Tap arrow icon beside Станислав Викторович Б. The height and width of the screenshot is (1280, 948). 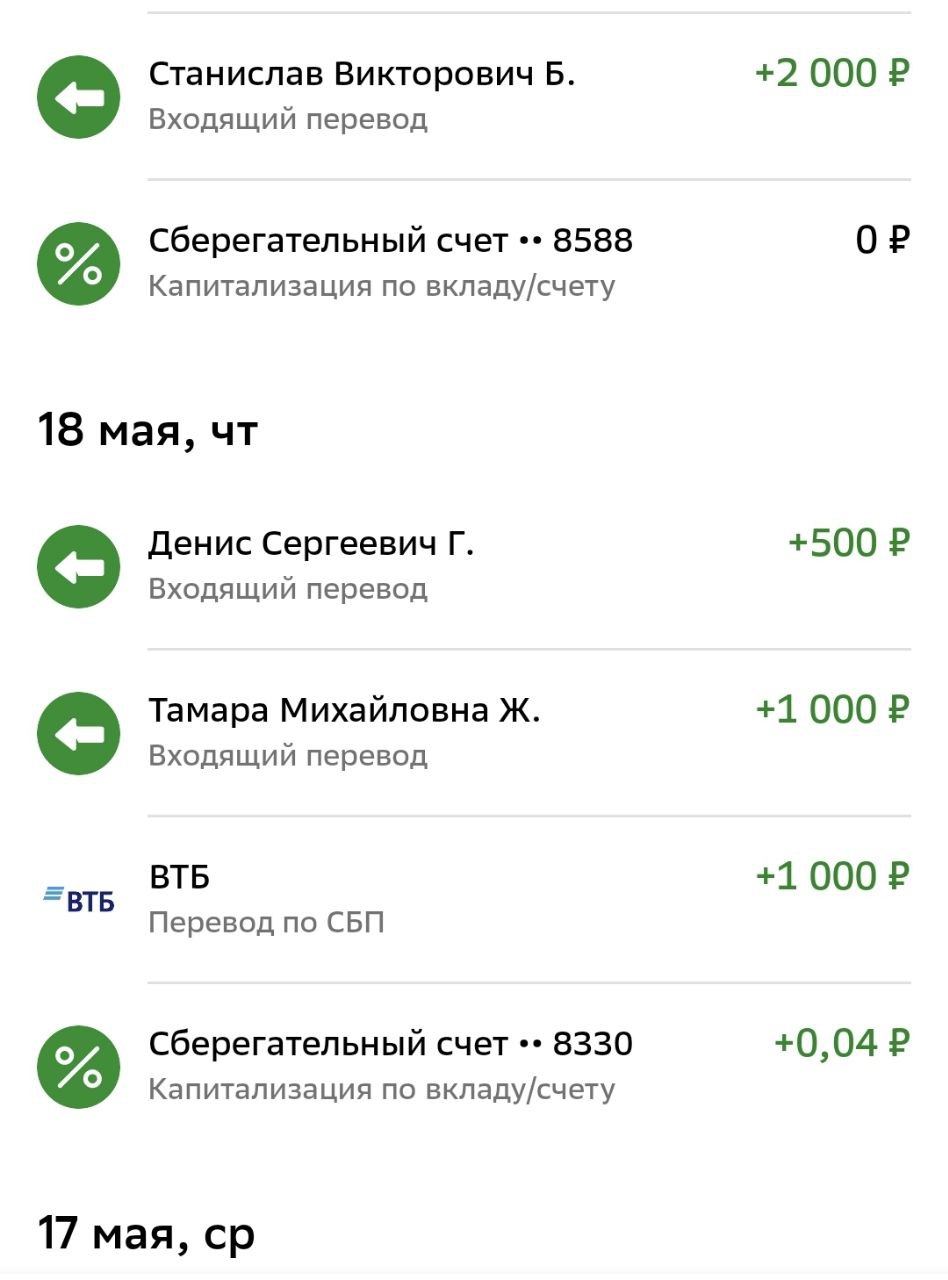(78, 97)
